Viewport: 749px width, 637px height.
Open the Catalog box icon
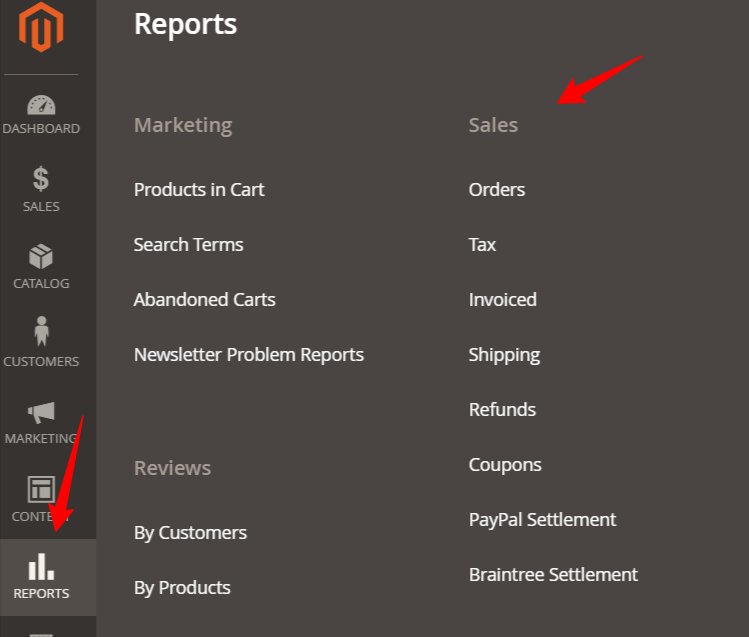point(41,256)
